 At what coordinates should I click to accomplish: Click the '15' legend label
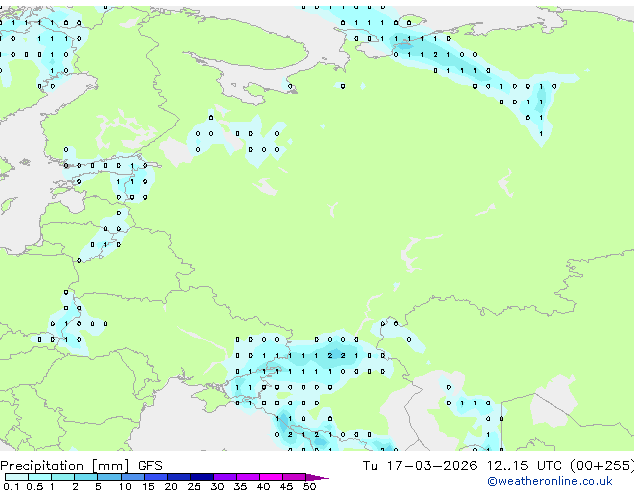click(x=148, y=486)
